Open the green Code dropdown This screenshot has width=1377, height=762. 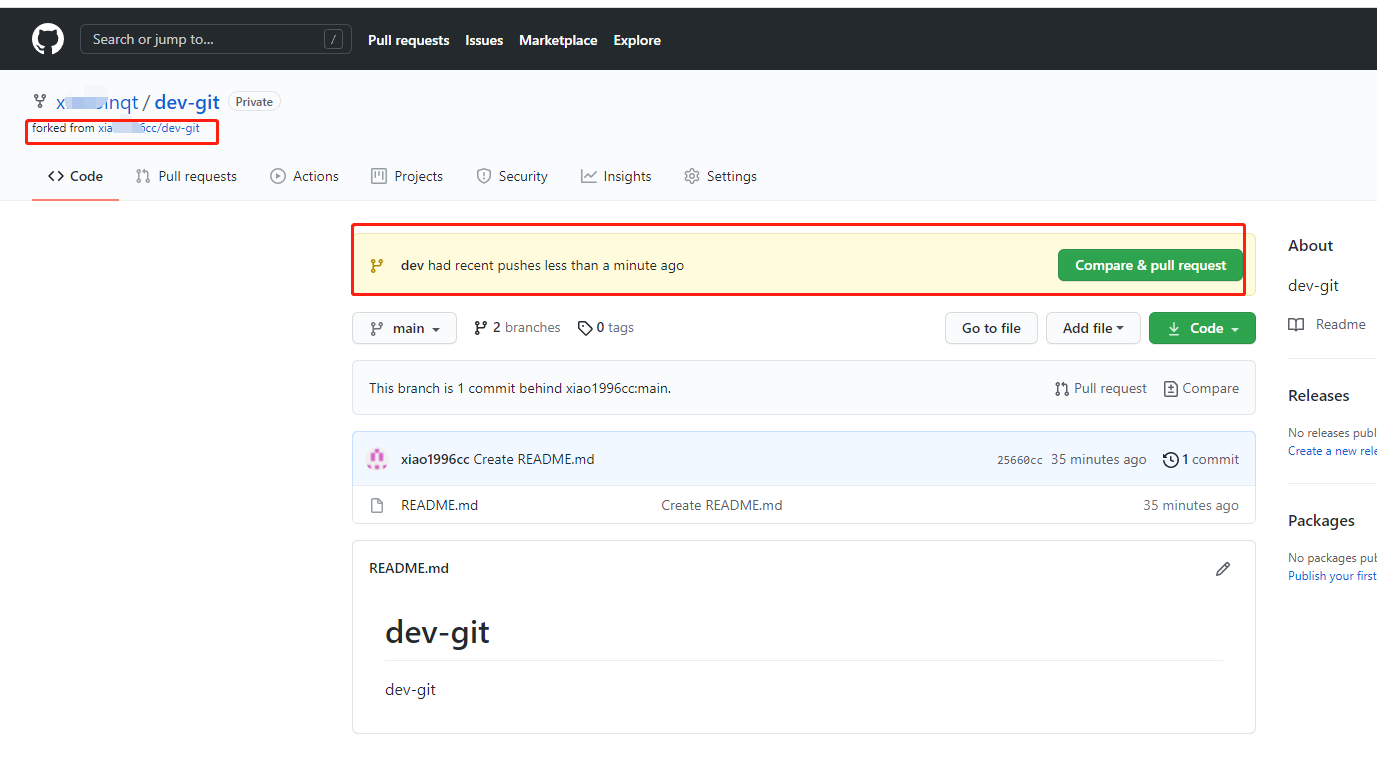click(x=1202, y=328)
